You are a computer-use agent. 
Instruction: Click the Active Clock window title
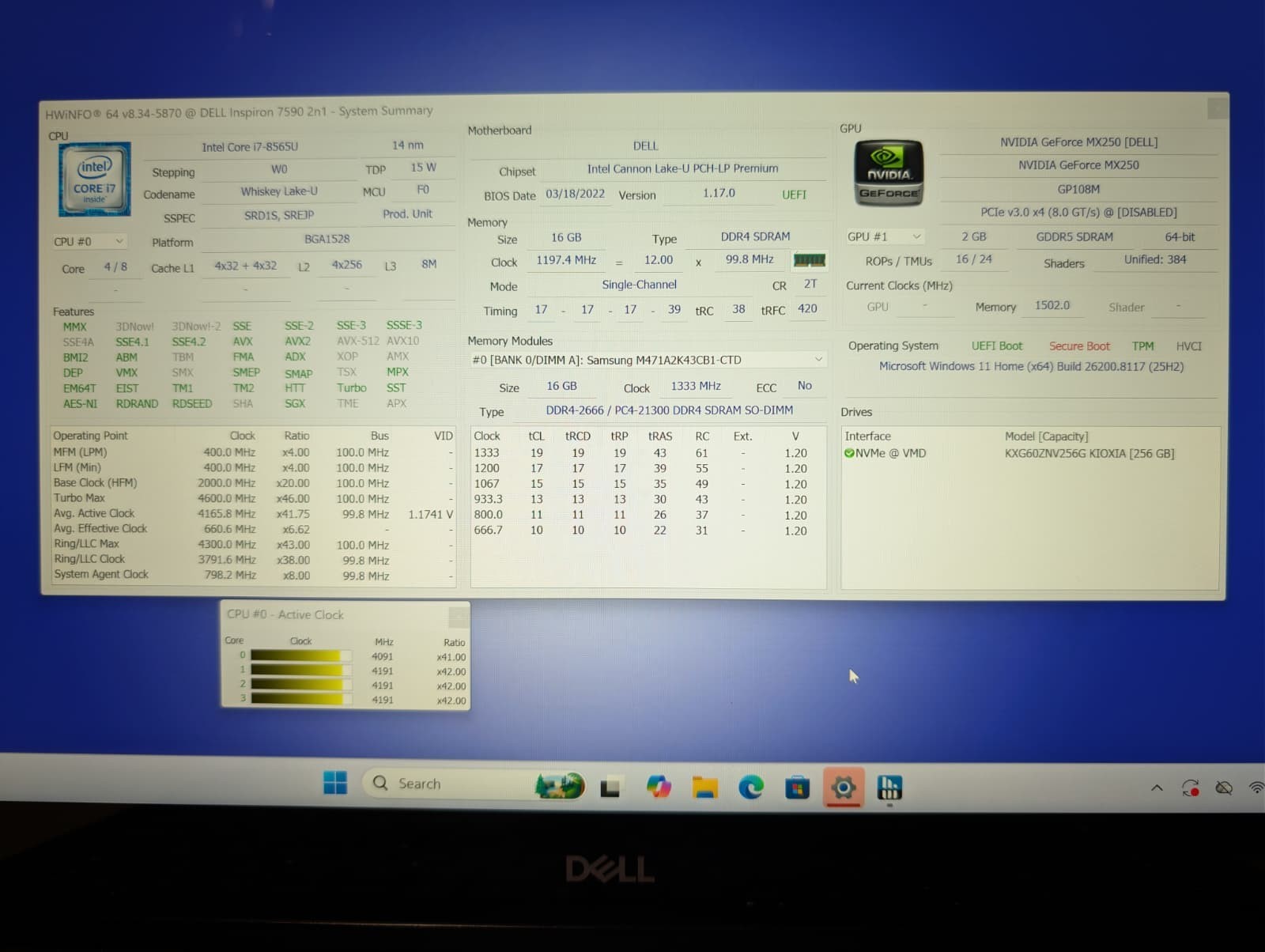285,614
